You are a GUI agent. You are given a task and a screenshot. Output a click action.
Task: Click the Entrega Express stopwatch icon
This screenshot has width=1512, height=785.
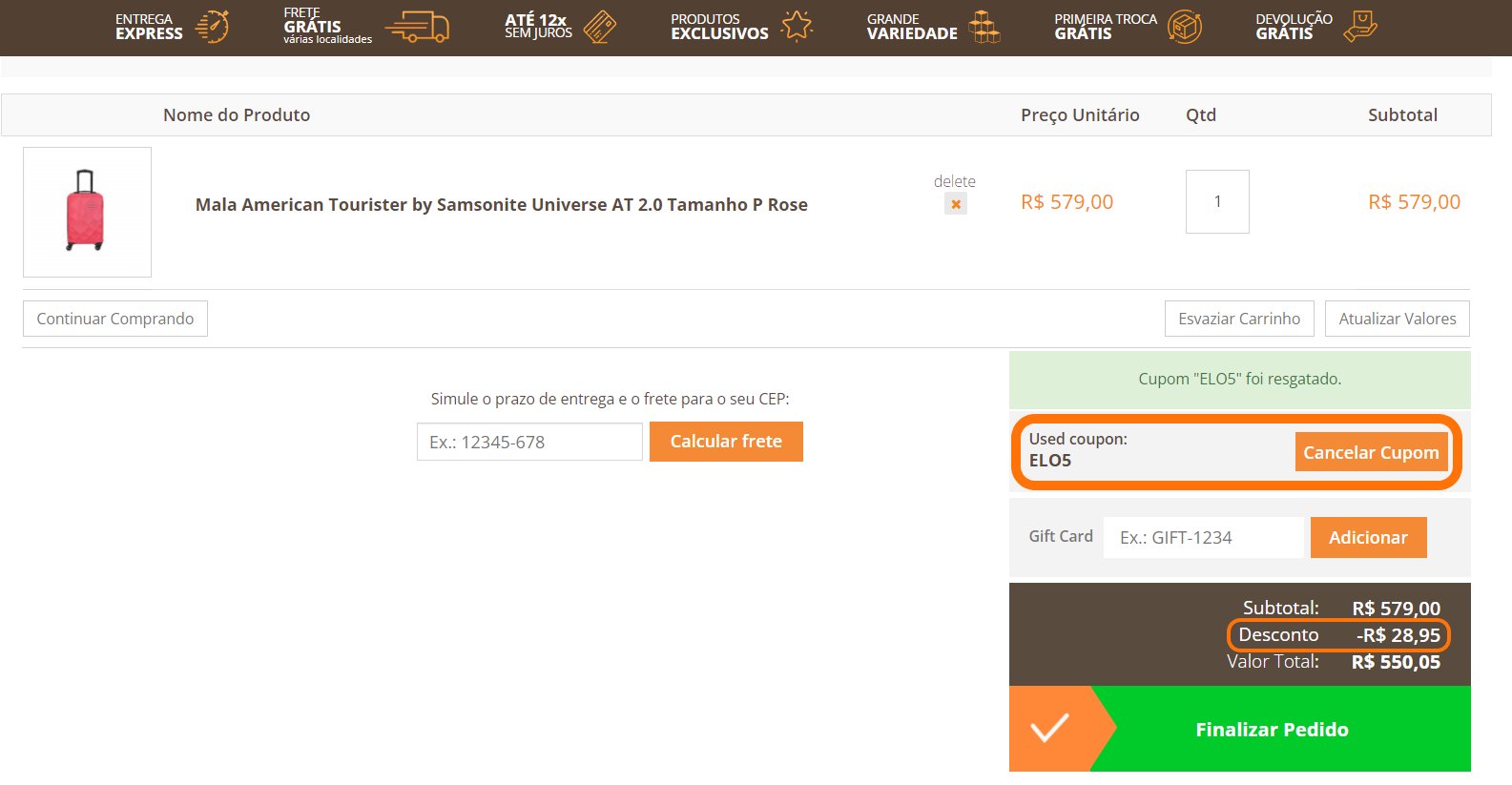(213, 27)
